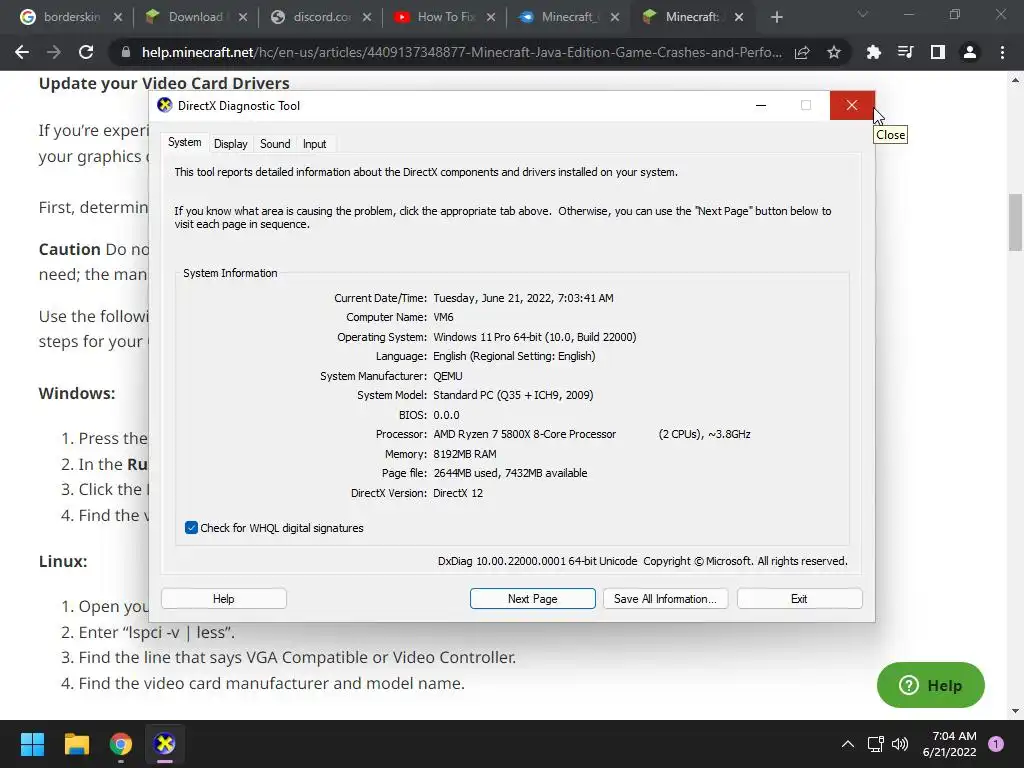Open Google Chrome from the taskbar
The image size is (1024, 768).
[120, 743]
